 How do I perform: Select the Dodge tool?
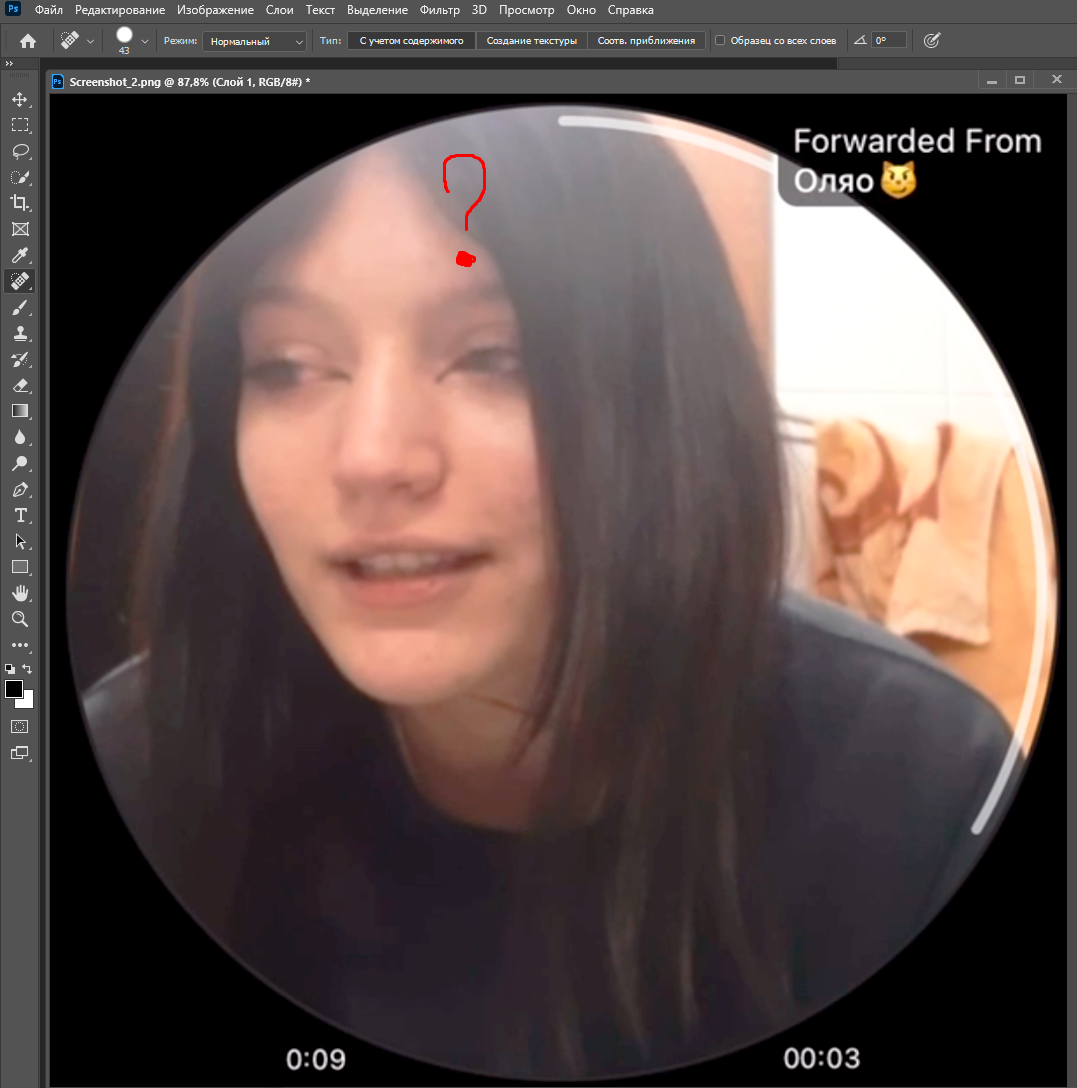pos(19,464)
